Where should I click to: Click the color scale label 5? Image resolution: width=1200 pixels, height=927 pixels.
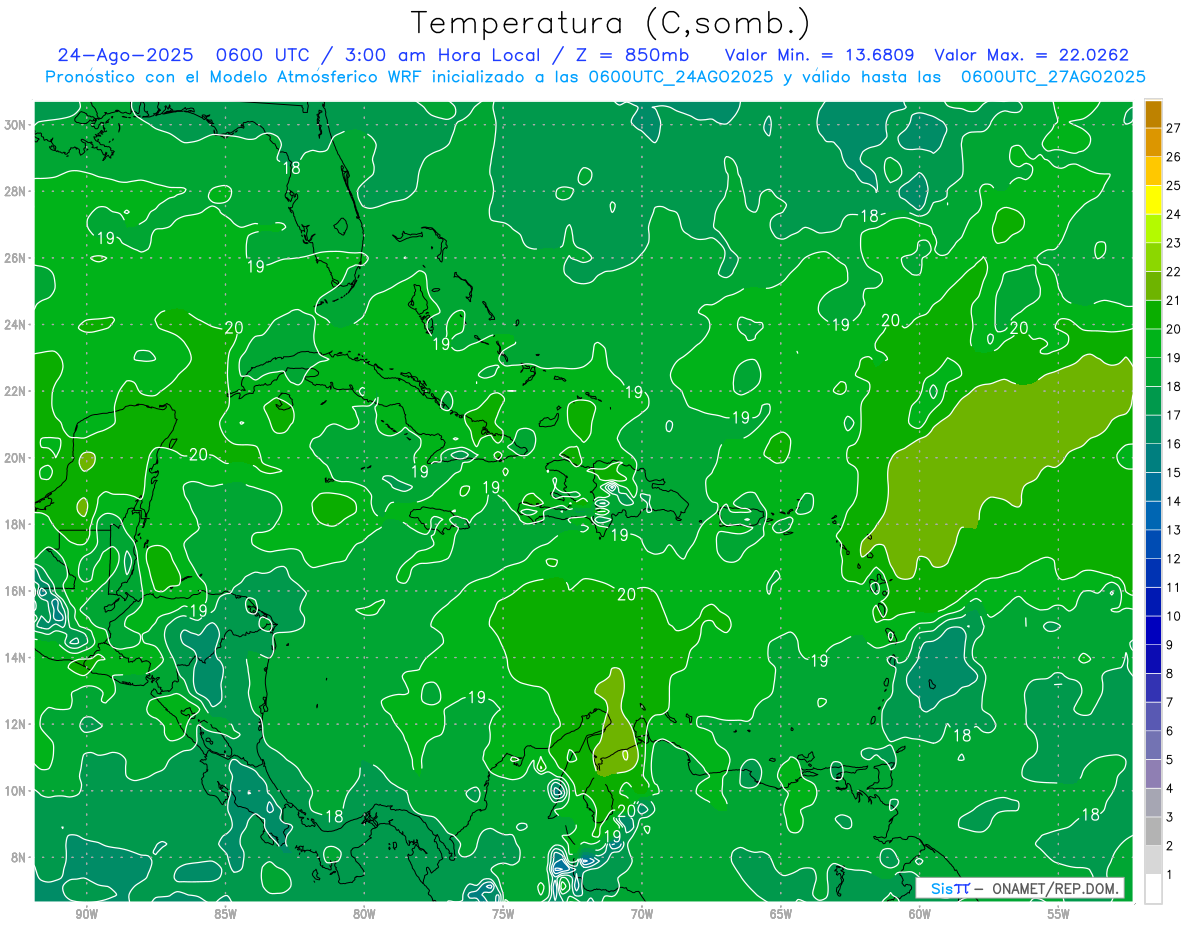click(x=1170, y=760)
